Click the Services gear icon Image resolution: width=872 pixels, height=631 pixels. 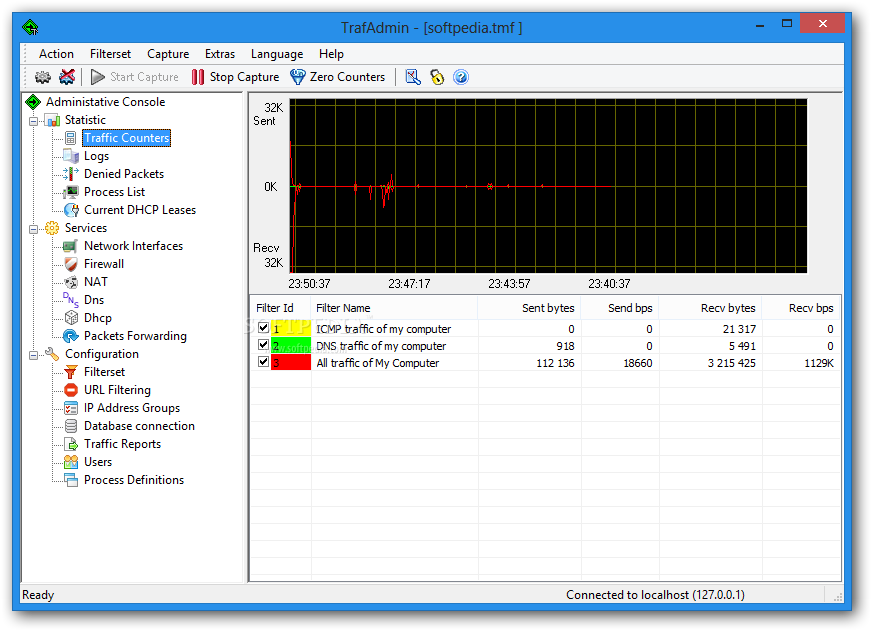[x=52, y=228]
